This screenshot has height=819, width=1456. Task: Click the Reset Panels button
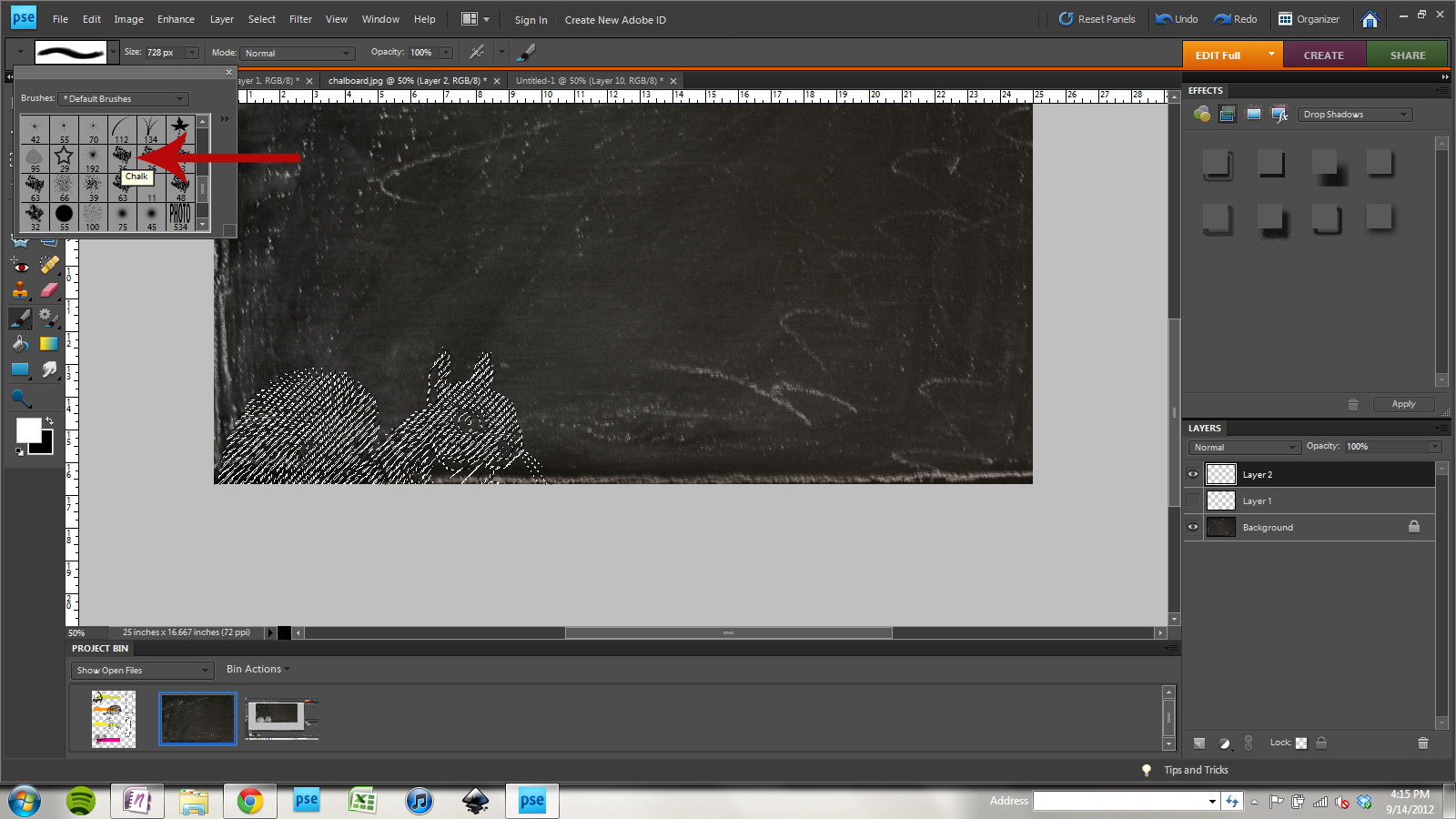pos(1097,18)
